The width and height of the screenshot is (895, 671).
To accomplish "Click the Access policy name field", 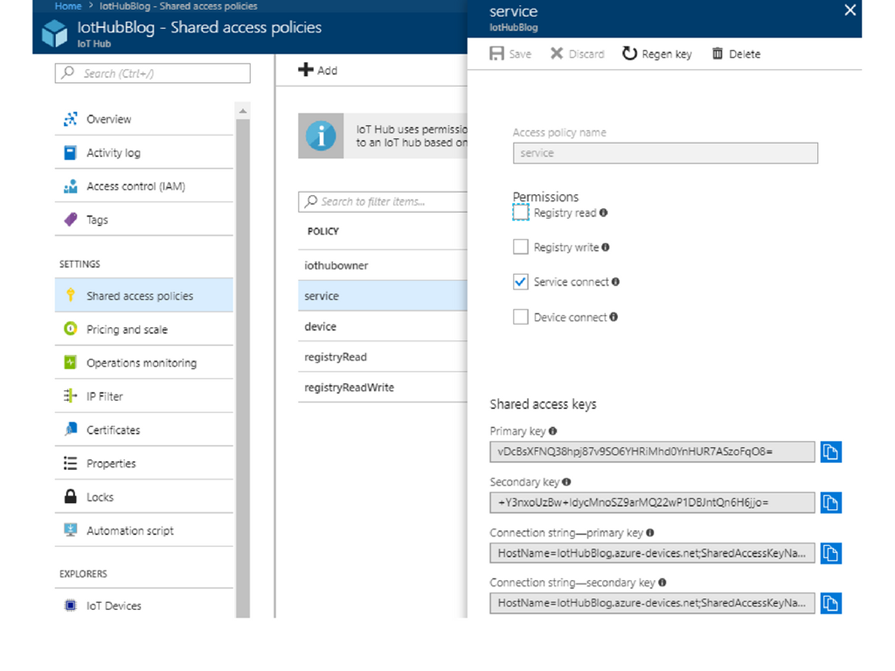I will pyautogui.click(x=665, y=153).
